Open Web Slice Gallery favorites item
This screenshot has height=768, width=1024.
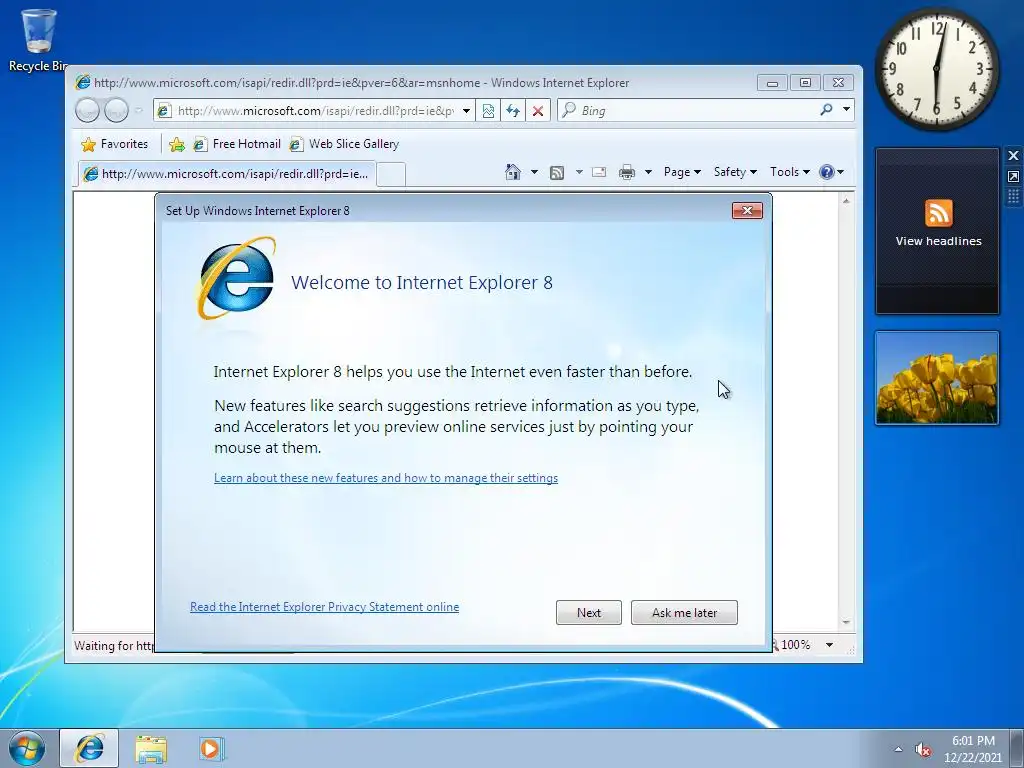(344, 144)
